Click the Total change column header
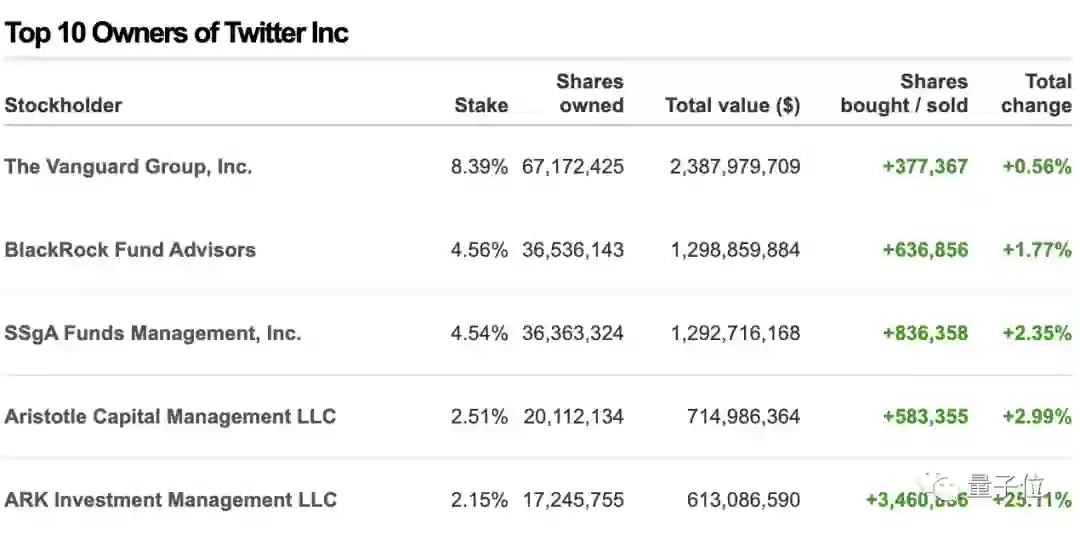1080x534 pixels. [x=1036, y=94]
